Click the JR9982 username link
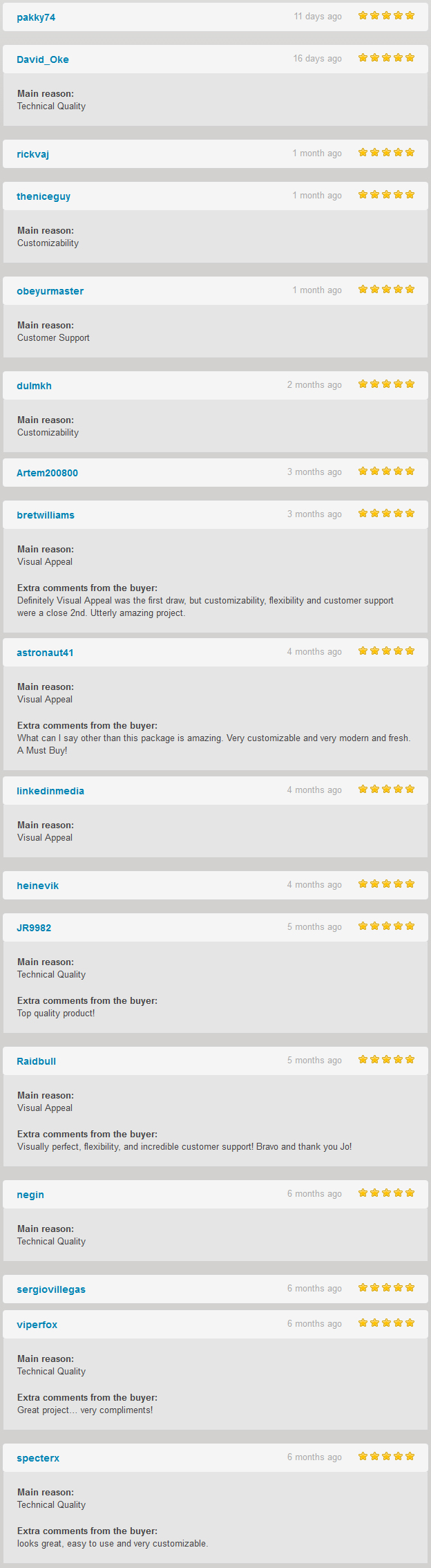The image size is (431, 1568). (x=34, y=928)
